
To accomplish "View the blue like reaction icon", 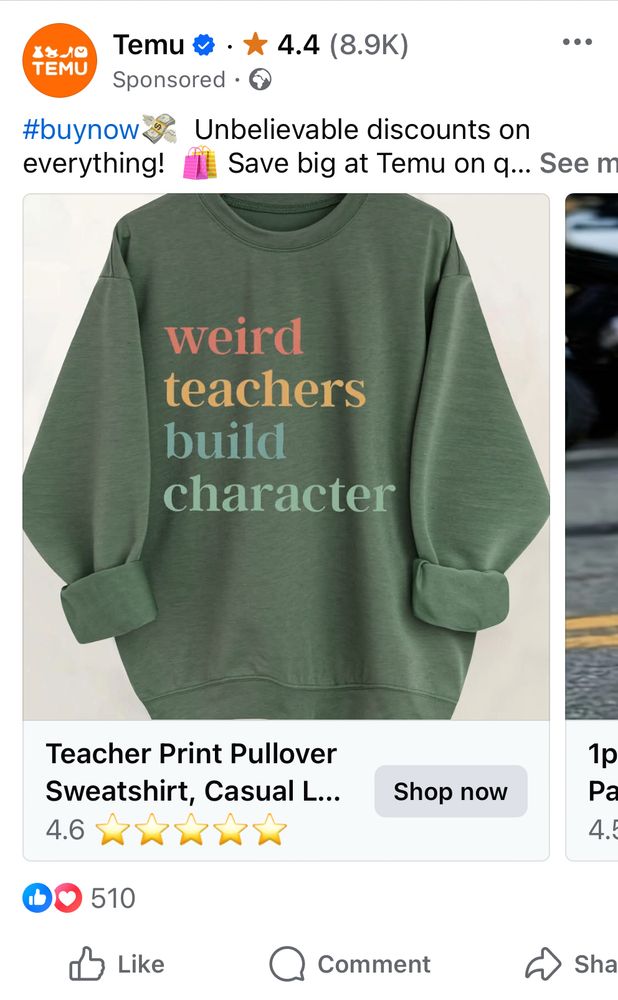I will point(37,898).
